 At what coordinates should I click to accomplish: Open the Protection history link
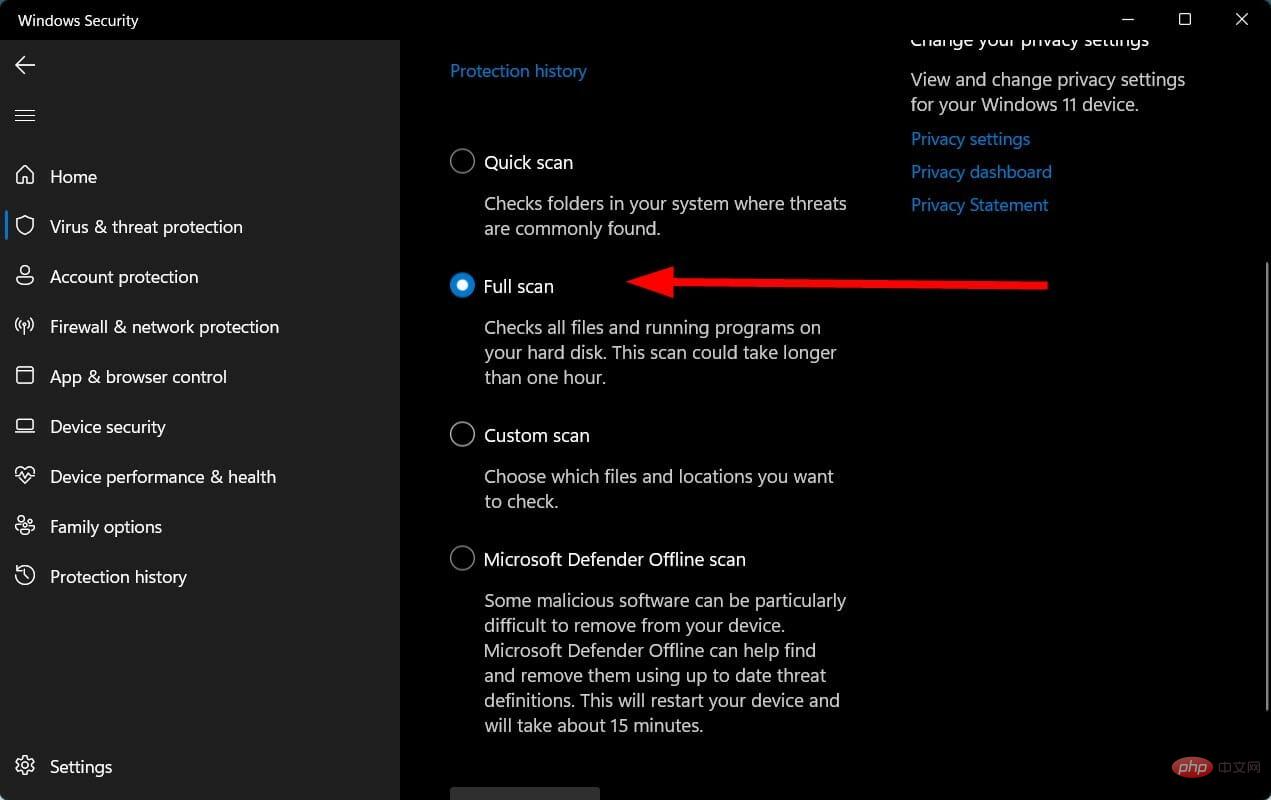point(518,71)
